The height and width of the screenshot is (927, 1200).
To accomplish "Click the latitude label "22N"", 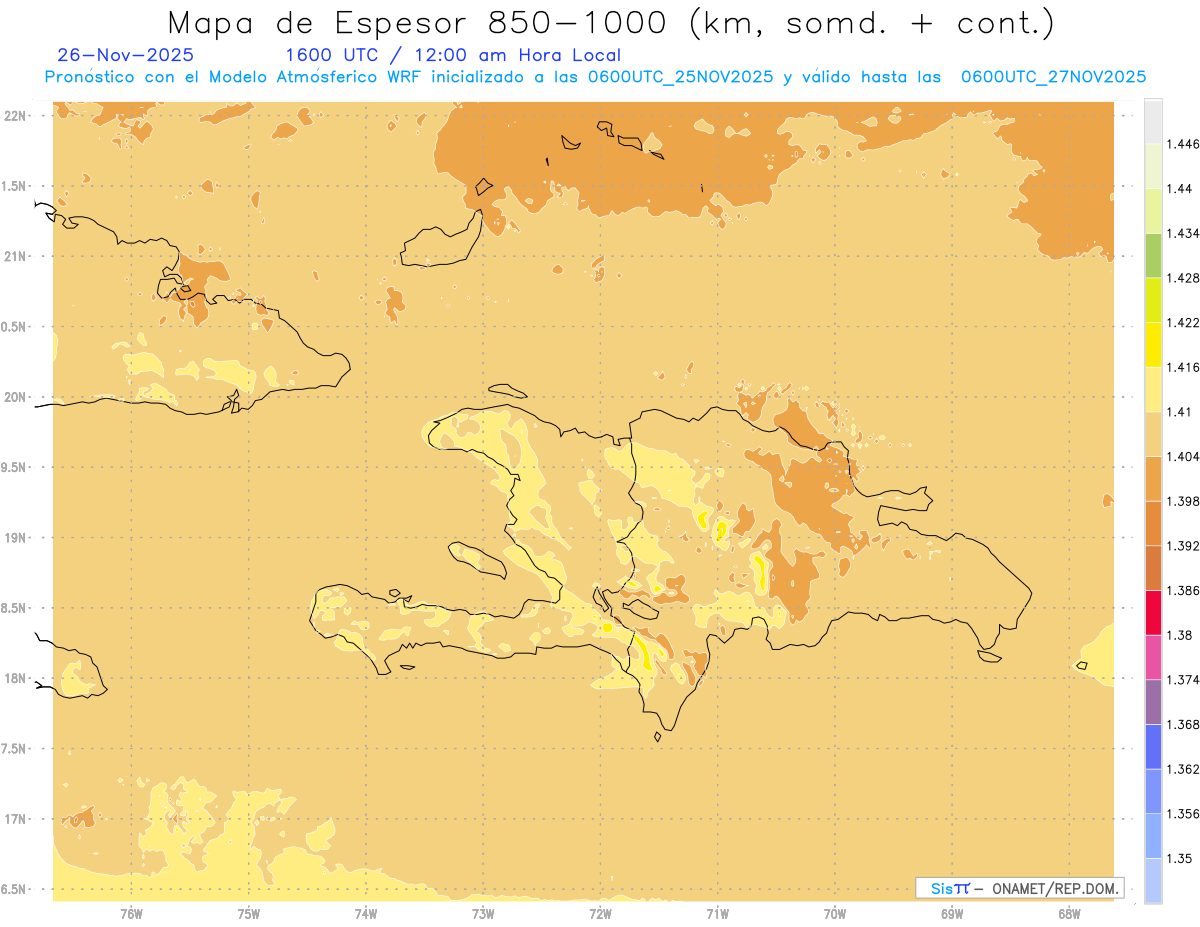I will coord(16,116).
